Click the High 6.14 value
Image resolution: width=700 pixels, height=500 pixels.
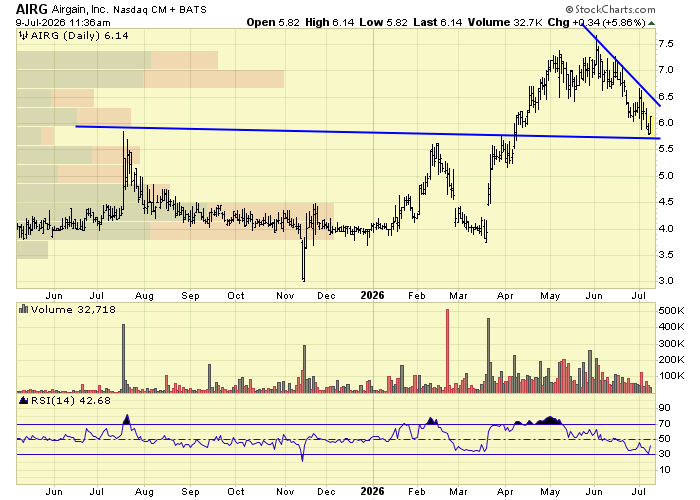click(x=329, y=22)
